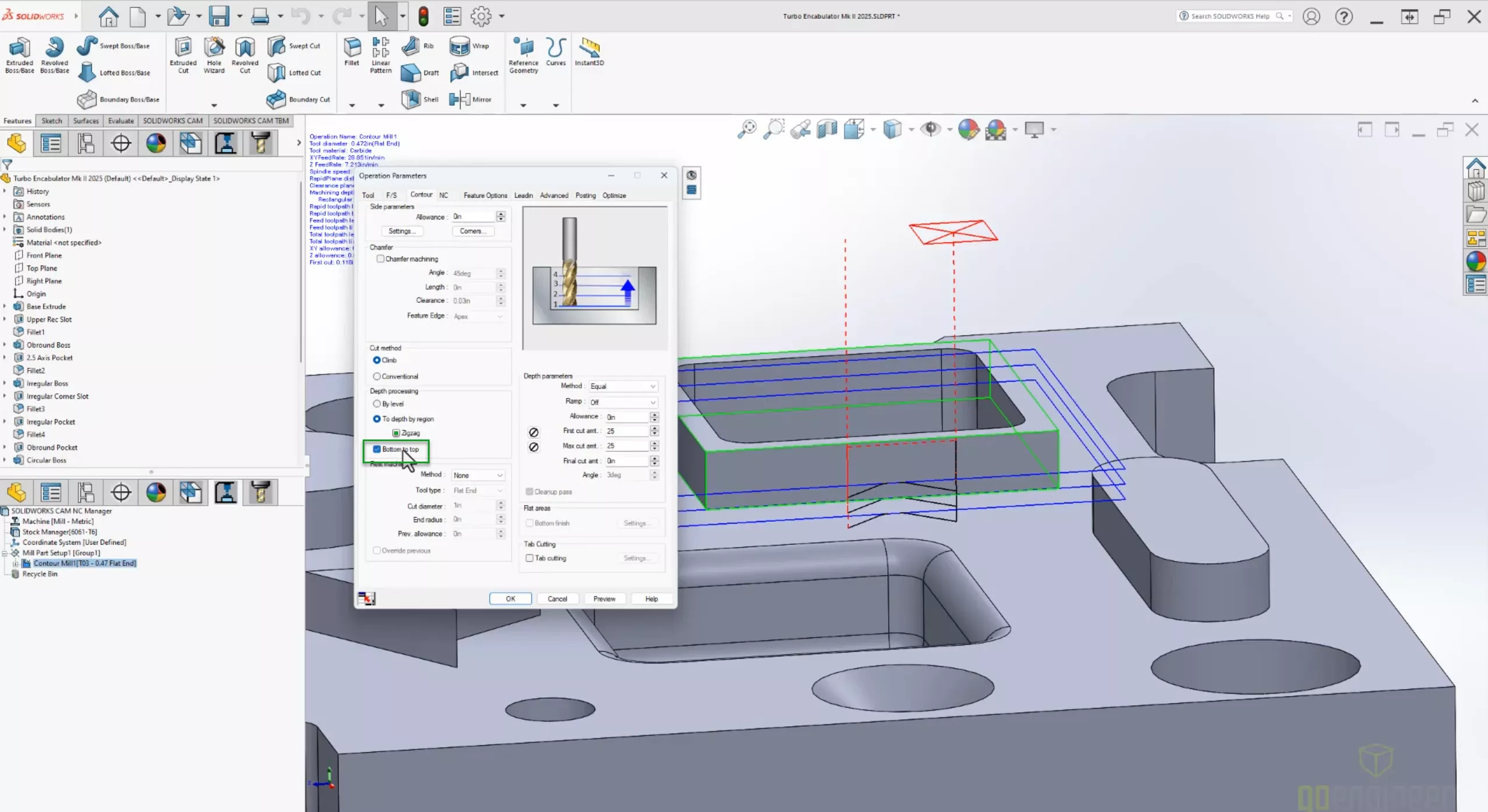
Task: Select the Mirror tool
Action: (470, 100)
